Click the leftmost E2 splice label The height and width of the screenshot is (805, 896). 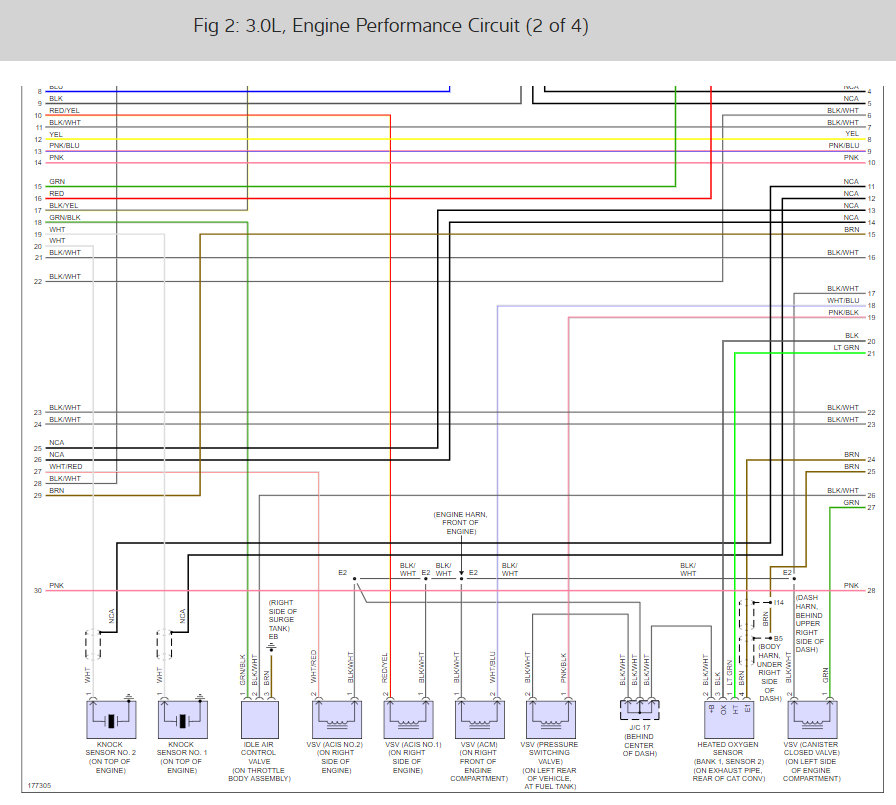pos(343,572)
